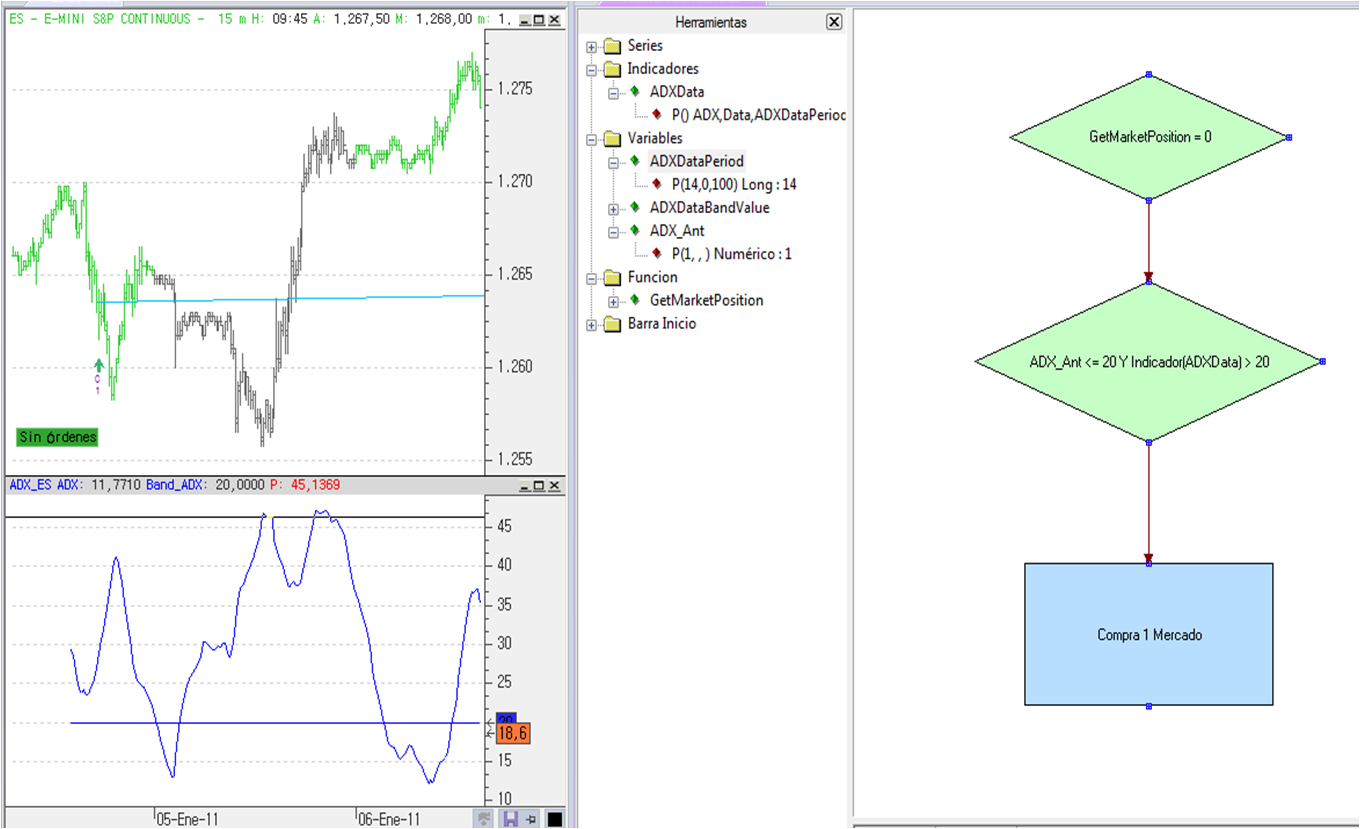Select the ADXData tree item
The width and height of the screenshot is (1360, 829).
coord(677,92)
